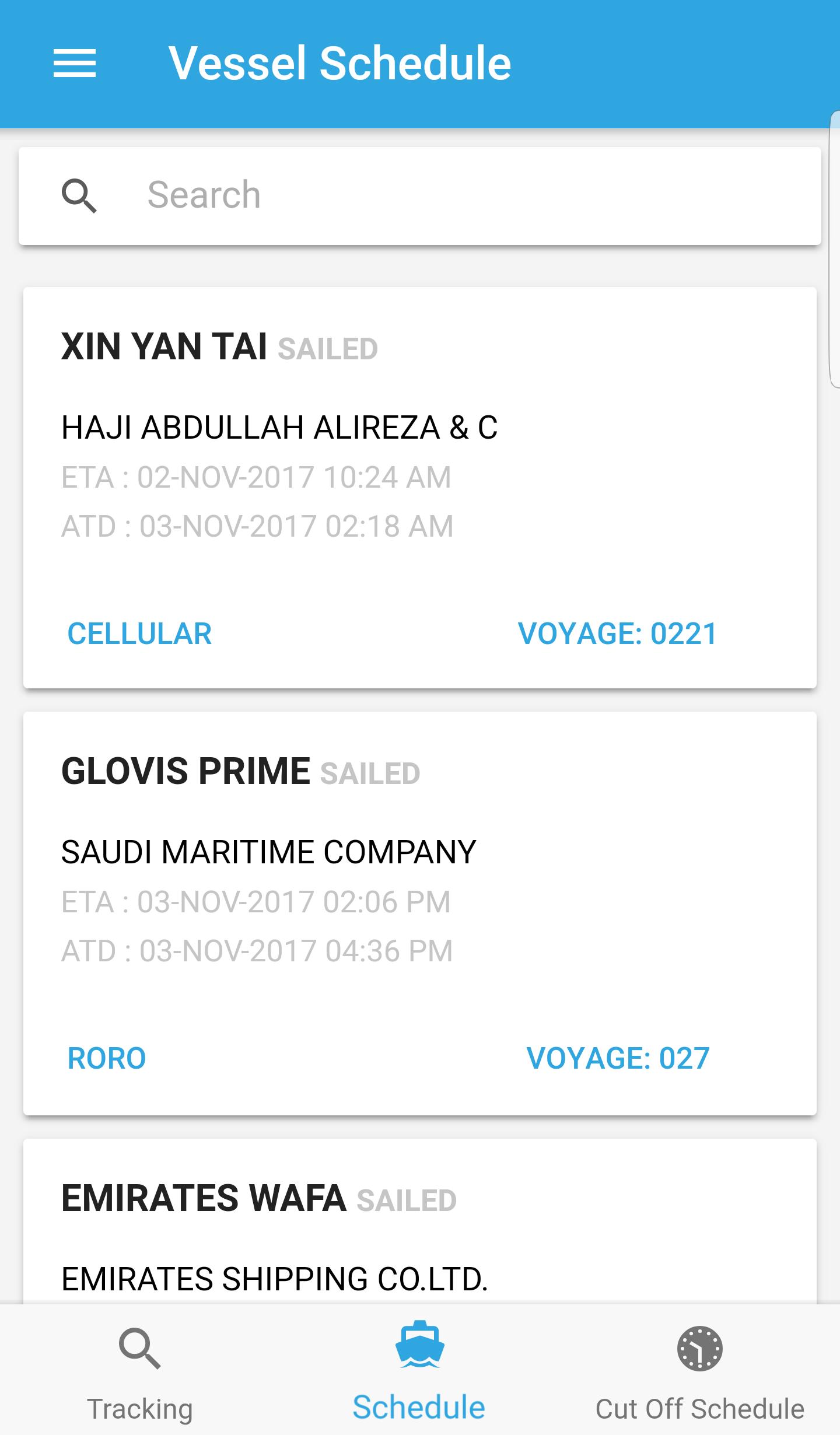Select HAJI ABDULLAH ALIREZA & C agent text
Image resolution: width=840 pixels, height=1435 pixels.
tap(279, 428)
